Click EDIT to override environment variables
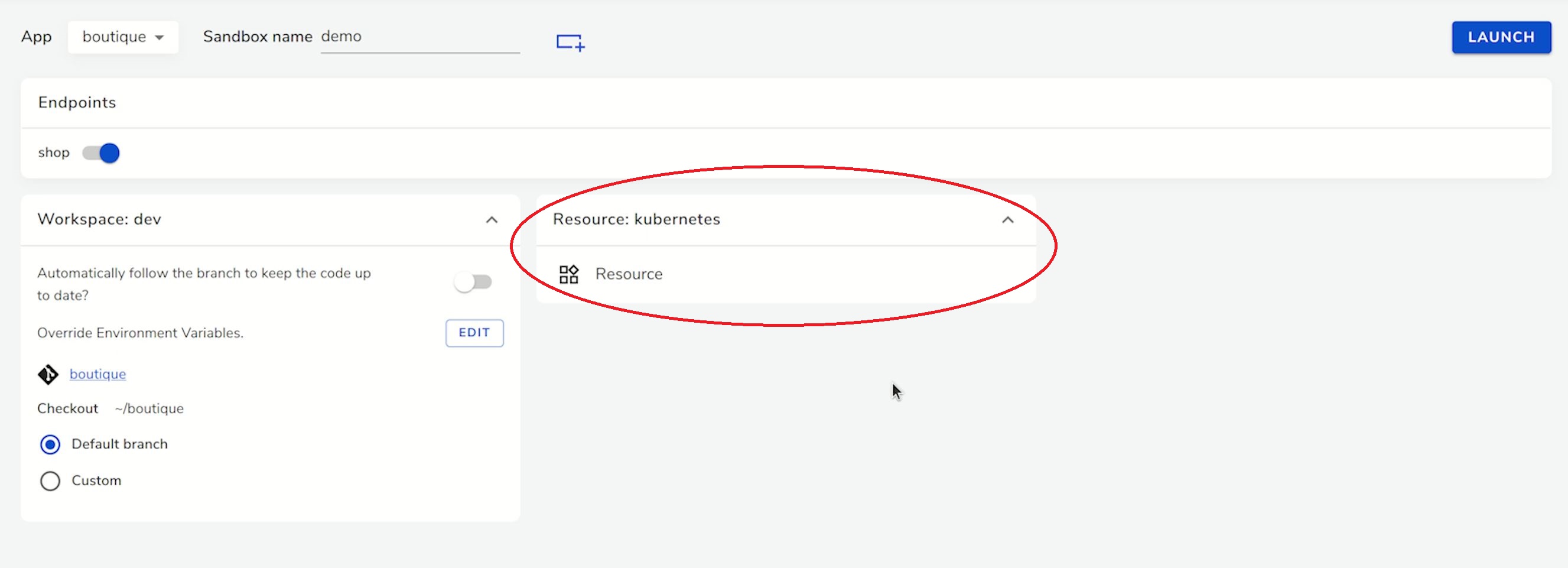 475,333
